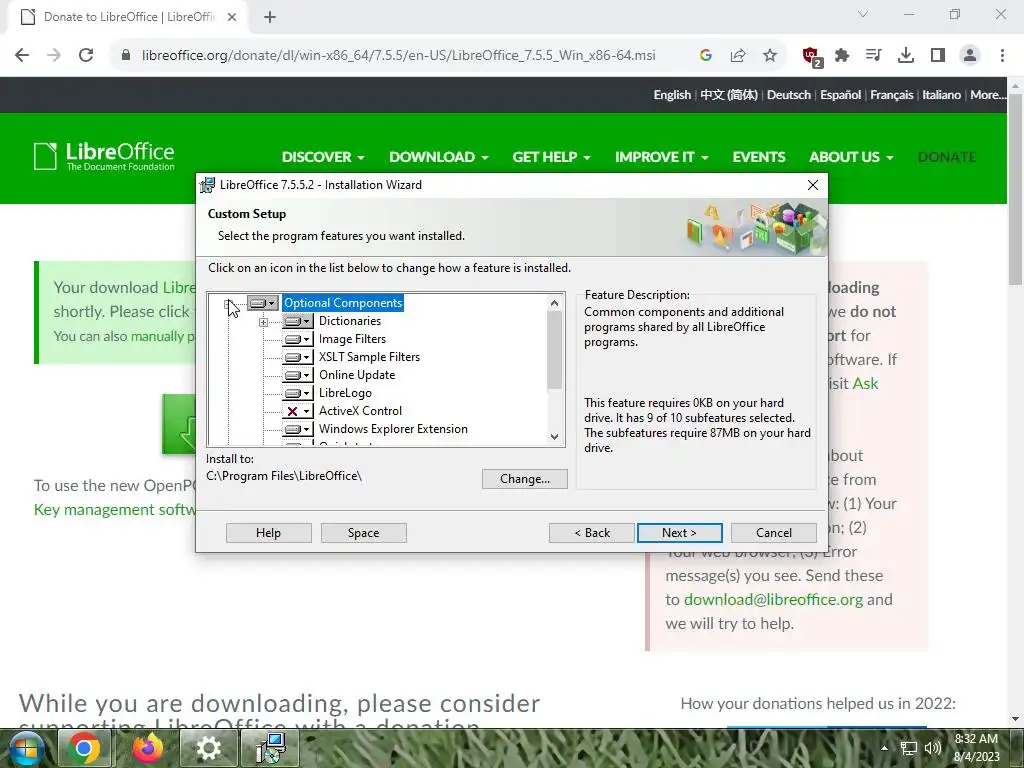Click the DONATE navigation link

pos(947,157)
